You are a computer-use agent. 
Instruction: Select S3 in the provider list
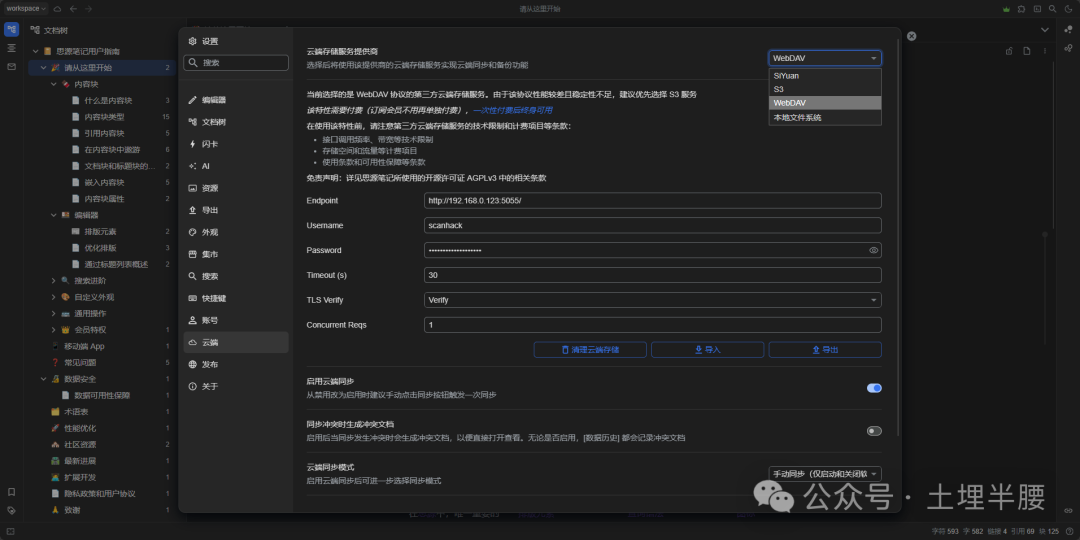tap(825, 89)
